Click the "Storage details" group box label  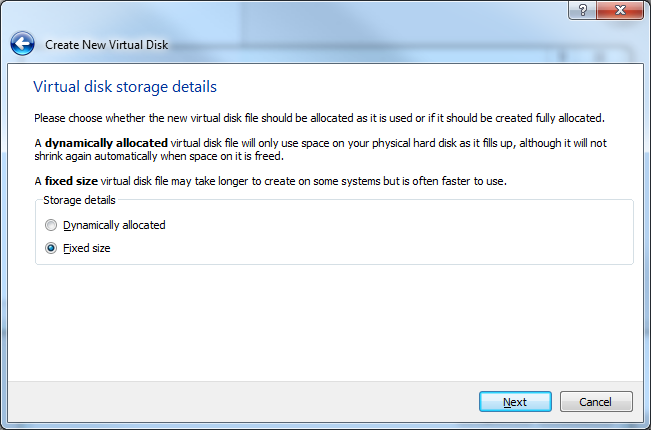(x=79, y=200)
